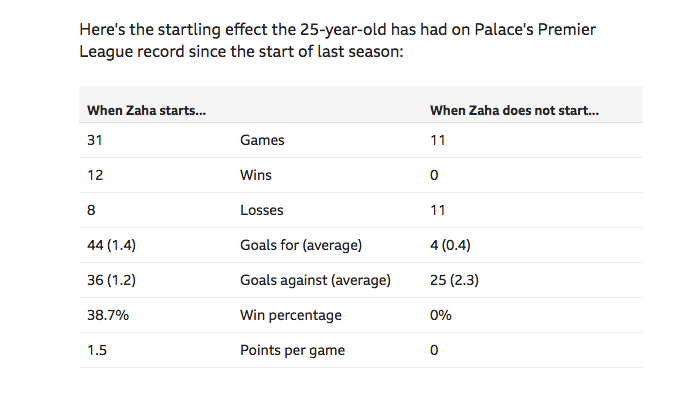692x409 pixels.
Task: Click the 'When Zaha does not start...' header
Action: click(514, 110)
